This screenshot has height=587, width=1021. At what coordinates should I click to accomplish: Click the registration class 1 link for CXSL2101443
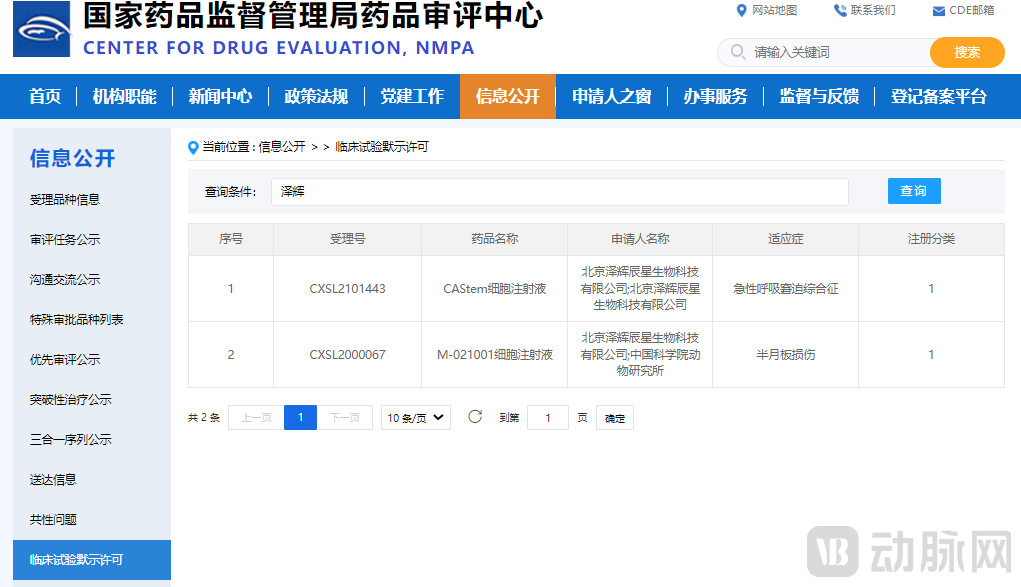(929, 288)
